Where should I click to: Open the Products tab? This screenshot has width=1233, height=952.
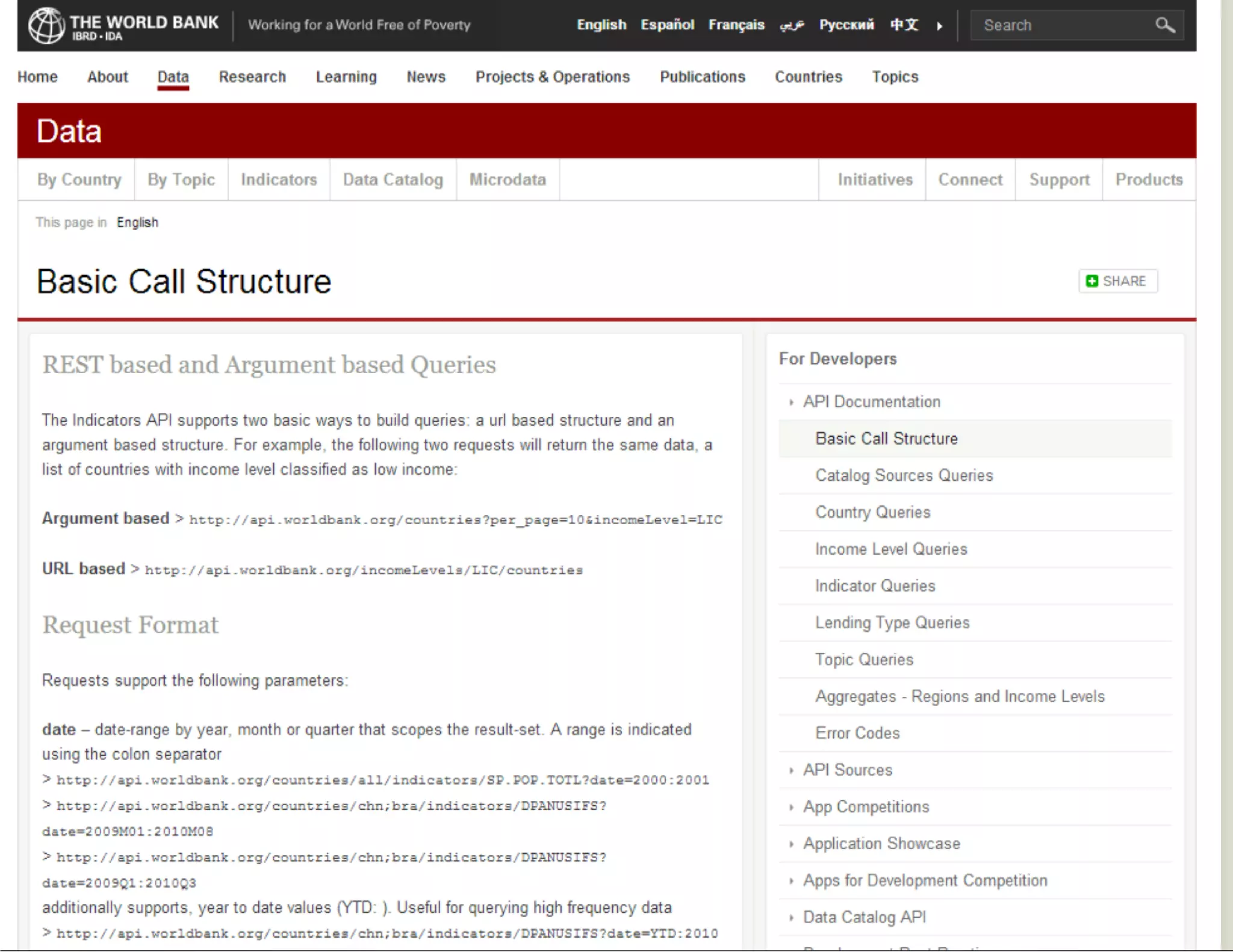[1149, 179]
